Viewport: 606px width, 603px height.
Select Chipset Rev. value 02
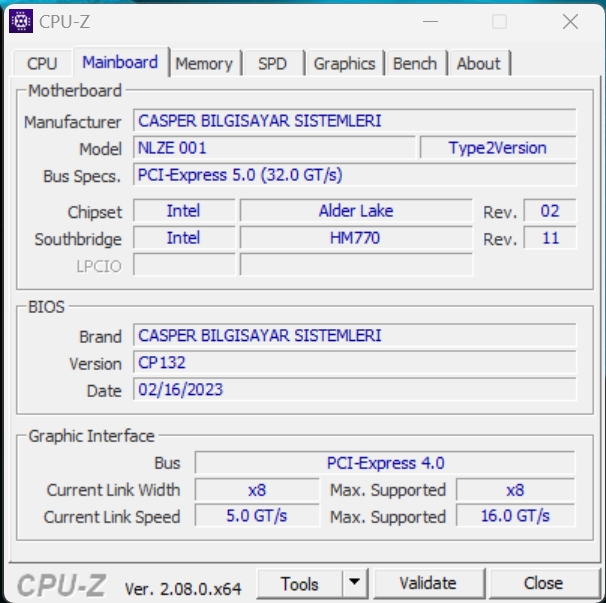coord(550,211)
